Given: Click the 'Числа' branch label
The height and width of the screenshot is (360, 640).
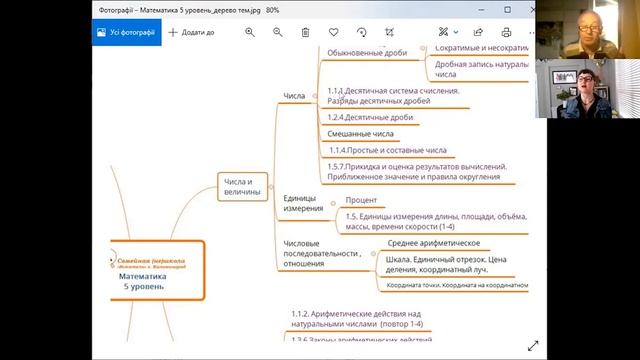Looking at the screenshot, I should pos(294,96).
